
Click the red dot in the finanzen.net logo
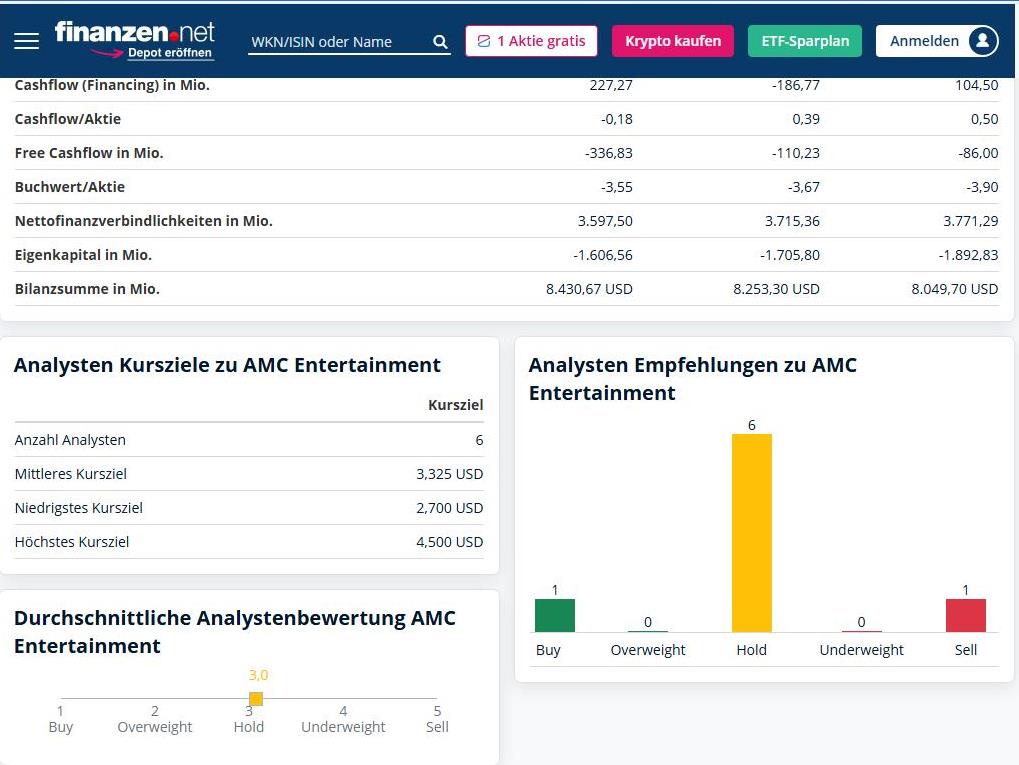[174, 34]
